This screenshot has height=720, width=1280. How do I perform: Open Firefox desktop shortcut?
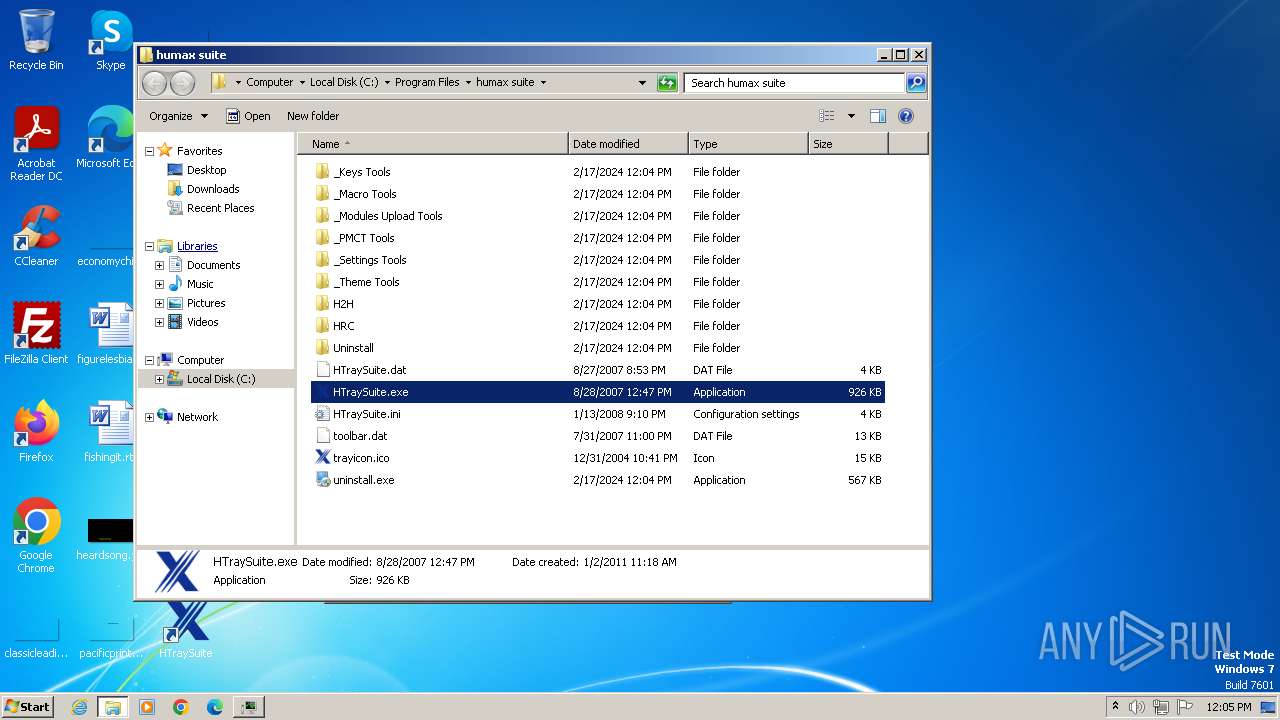[36, 432]
